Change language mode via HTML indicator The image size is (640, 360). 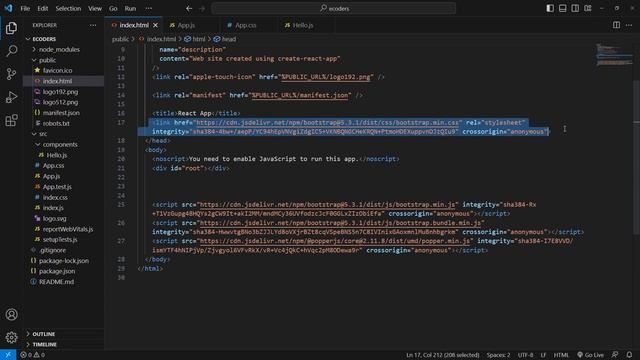point(561,355)
